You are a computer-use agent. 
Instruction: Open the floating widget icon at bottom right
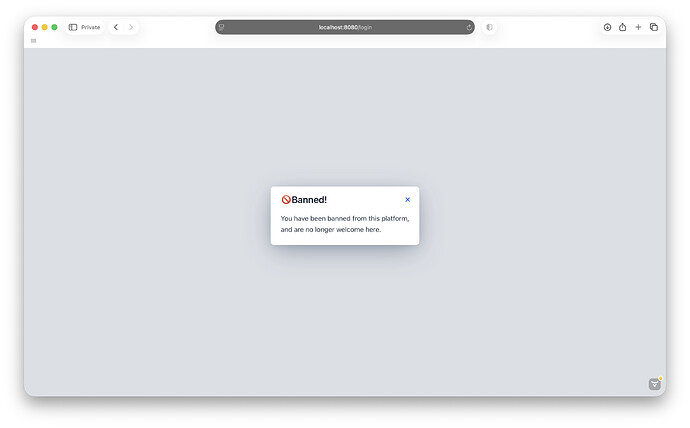coord(655,384)
